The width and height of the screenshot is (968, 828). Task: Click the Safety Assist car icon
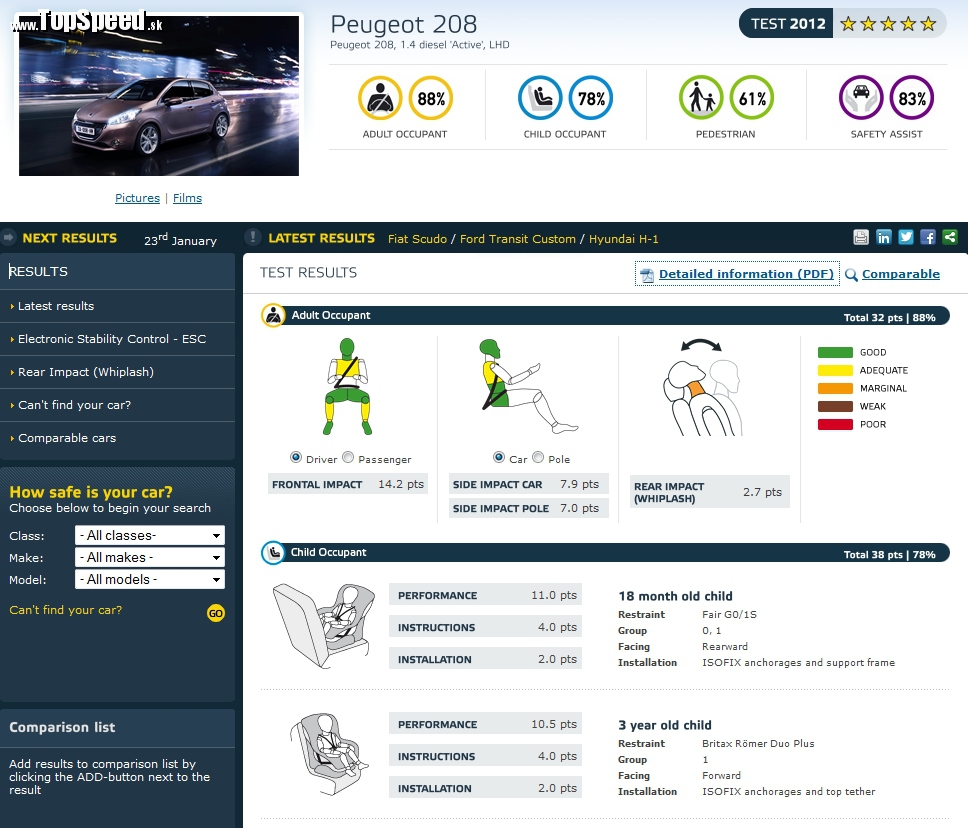tap(861, 98)
